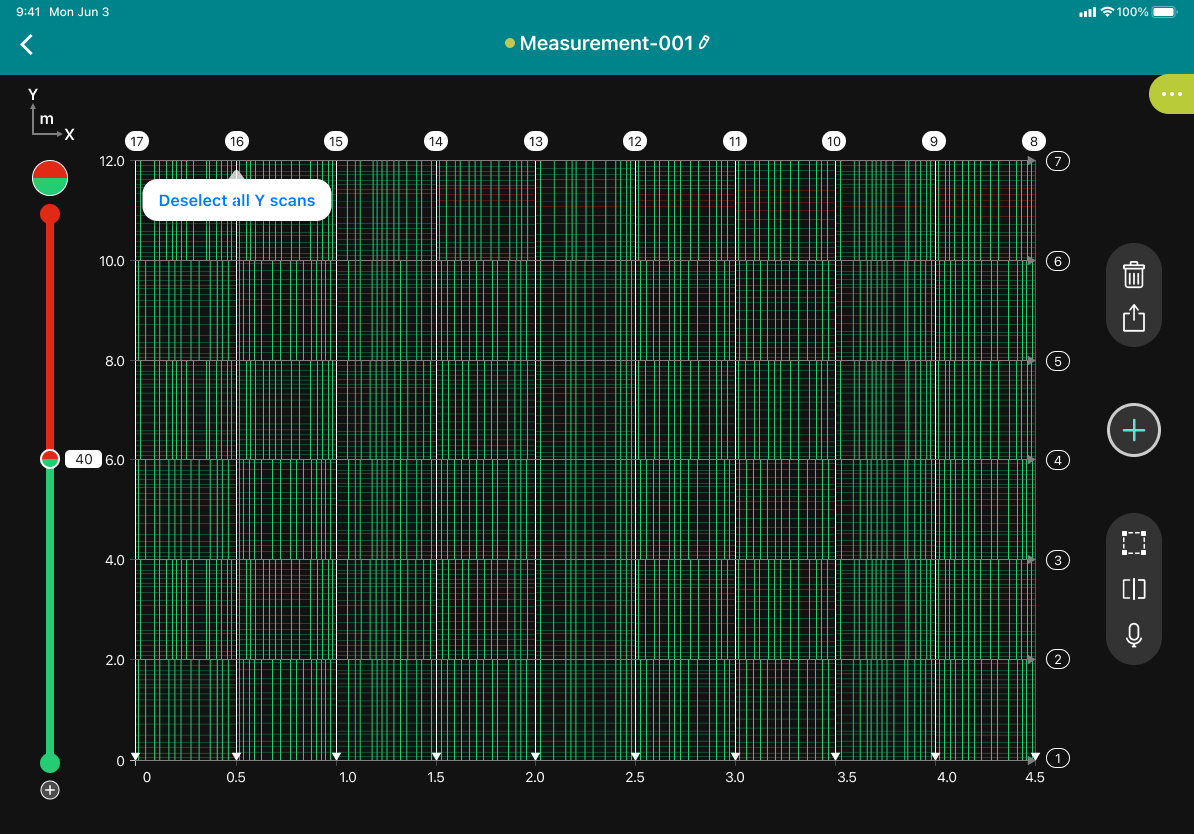Toggle Y scan line 14
This screenshot has width=1194, height=834.
(436, 141)
